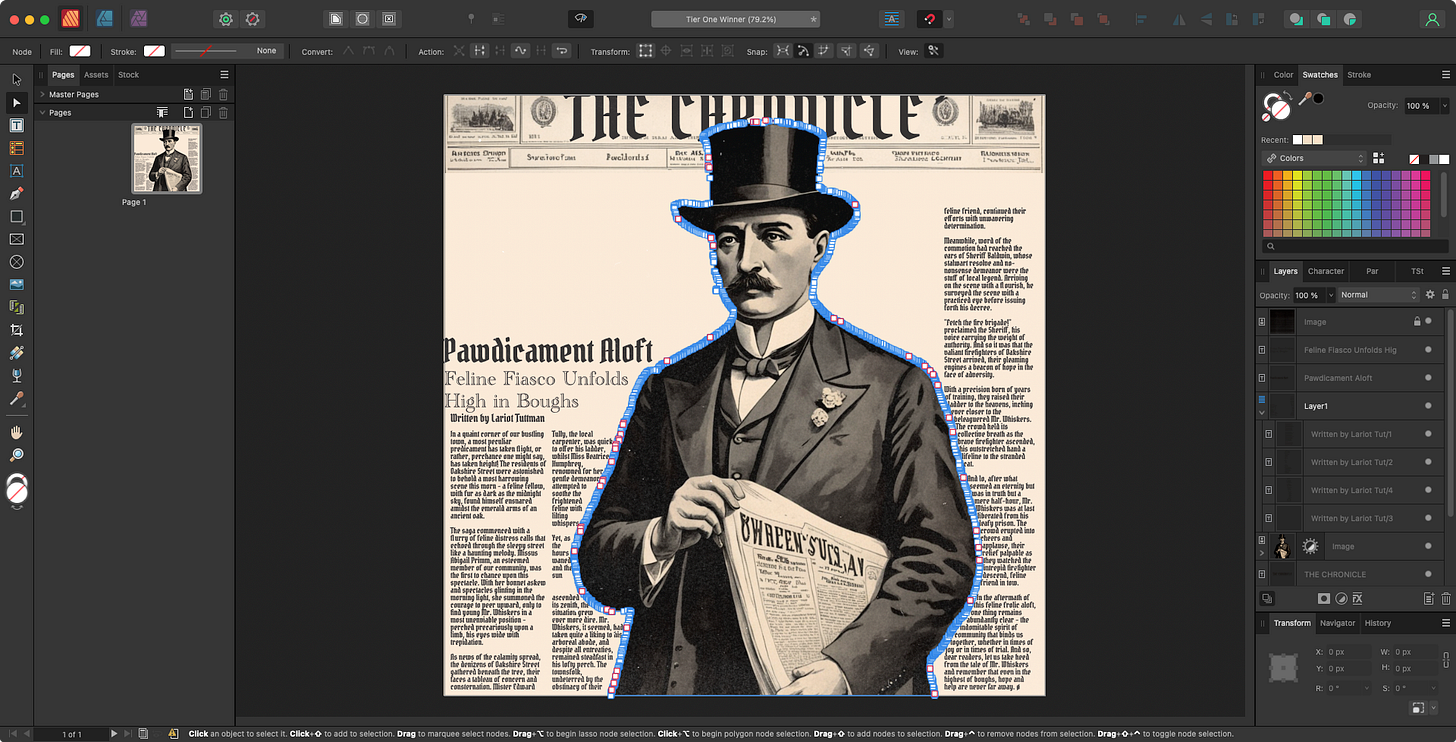Open the History tab
Image resolution: width=1456 pixels, height=742 pixels.
(1377, 623)
